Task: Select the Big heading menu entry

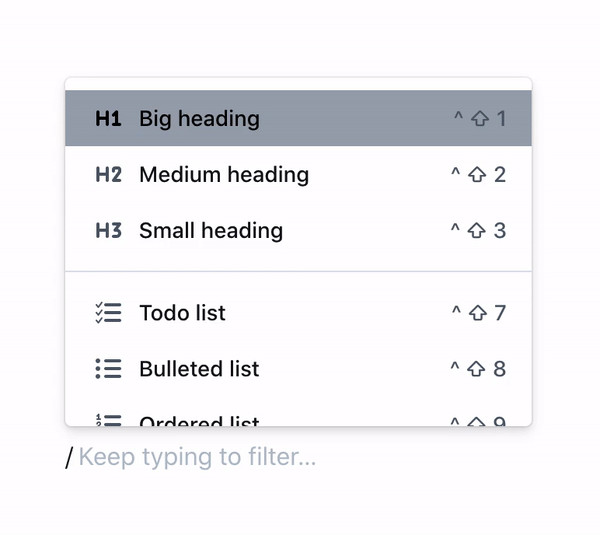Action: (298, 118)
